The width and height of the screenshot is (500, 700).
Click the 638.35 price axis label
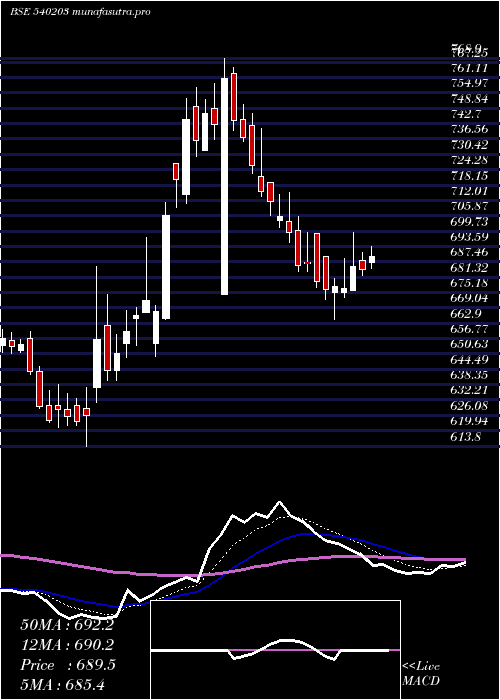[x=469, y=374]
